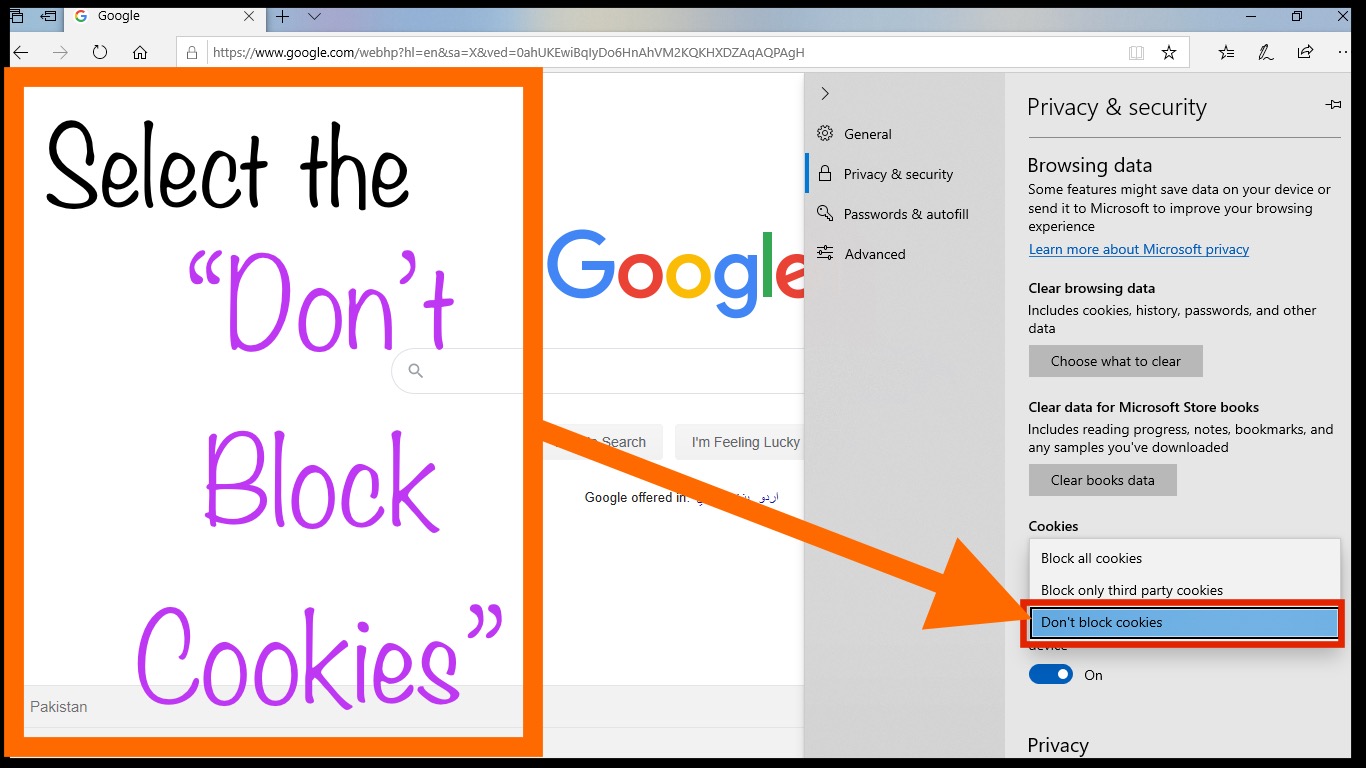Image resolution: width=1366 pixels, height=768 pixels.
Task: Reload the page with Refresh icon
Action: [x=100, y=52]
